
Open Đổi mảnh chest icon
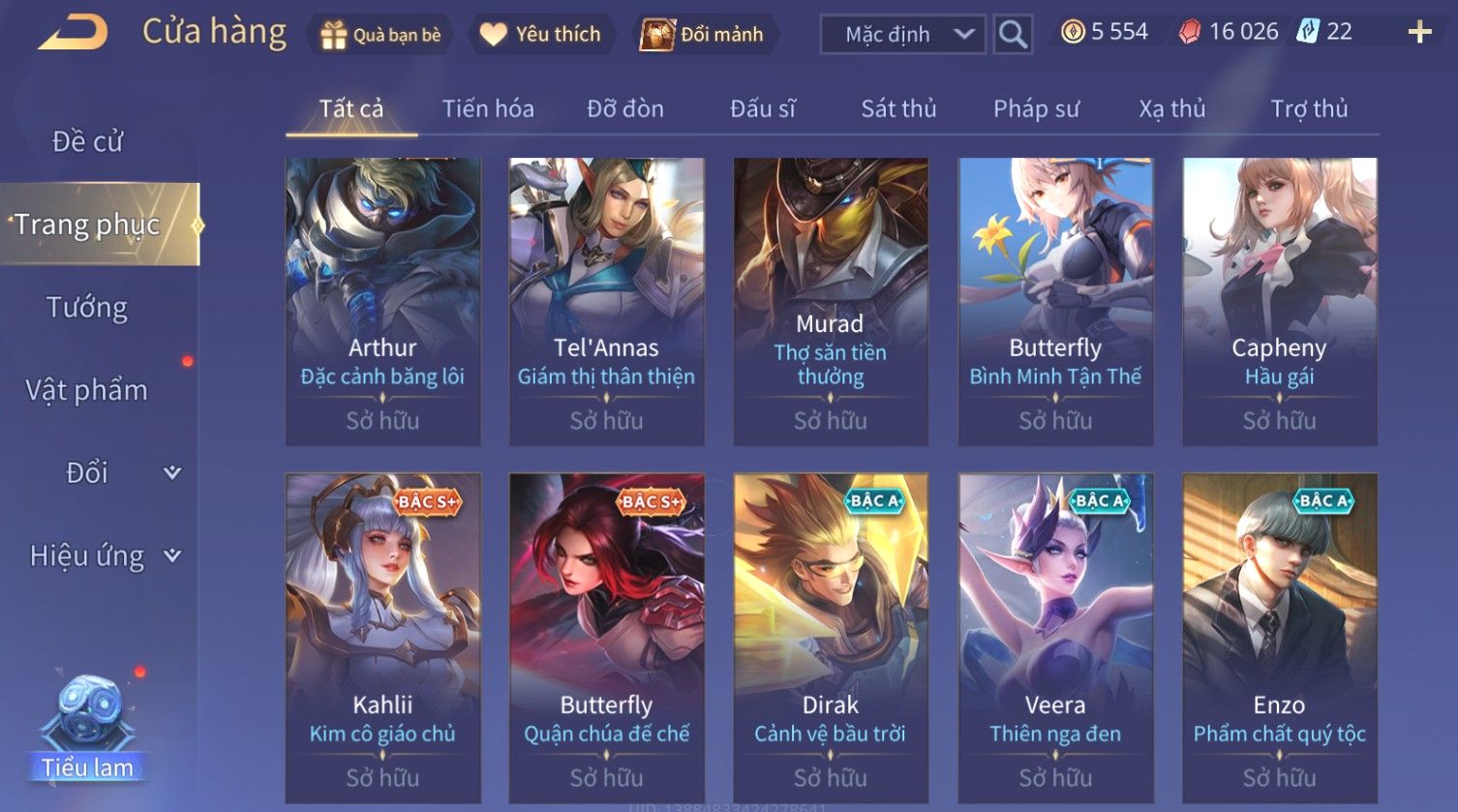[657, 35]
